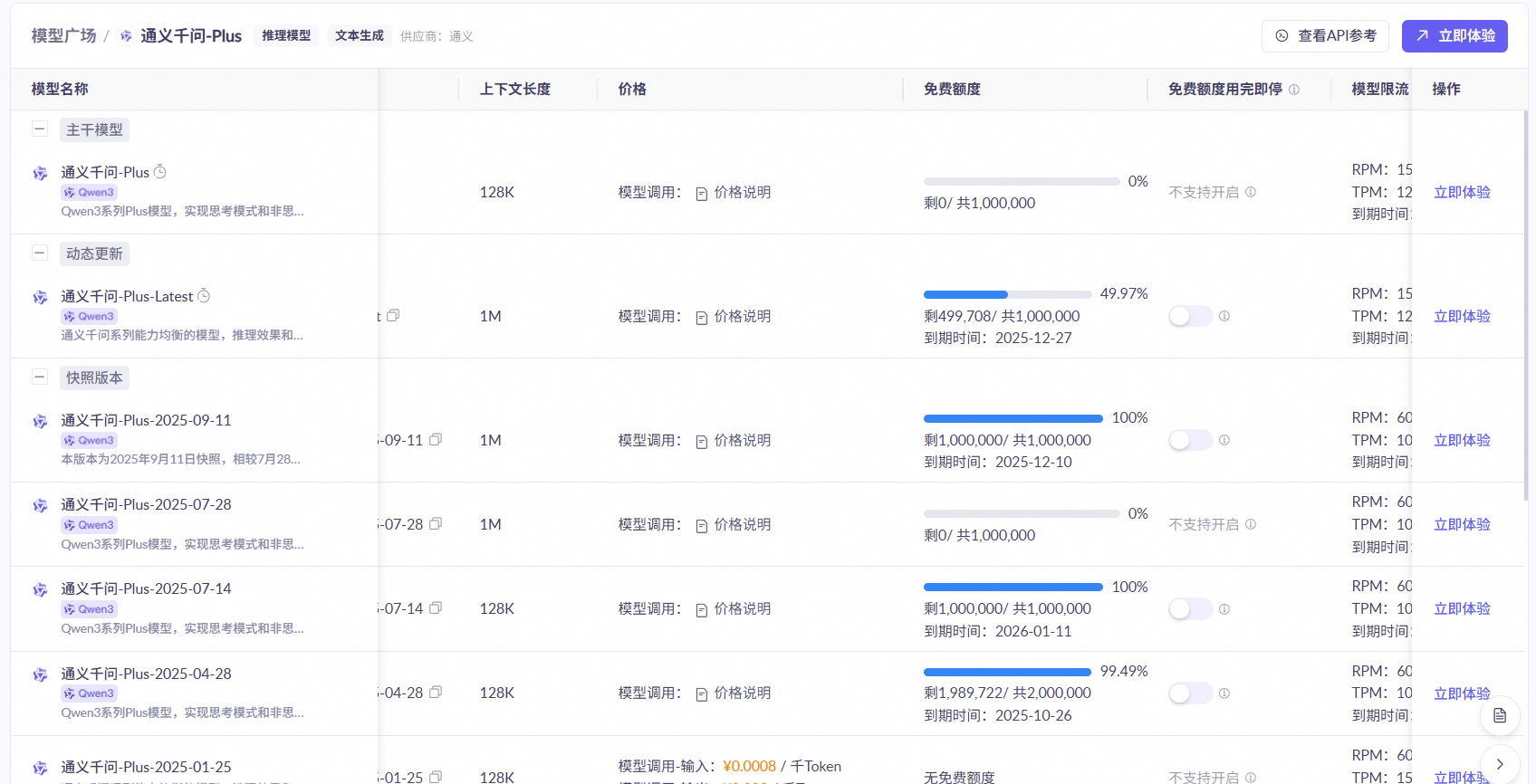Toggle free-quota stop for 通义千问-Plus-2025-09-11

click(x=1190, y=440)
